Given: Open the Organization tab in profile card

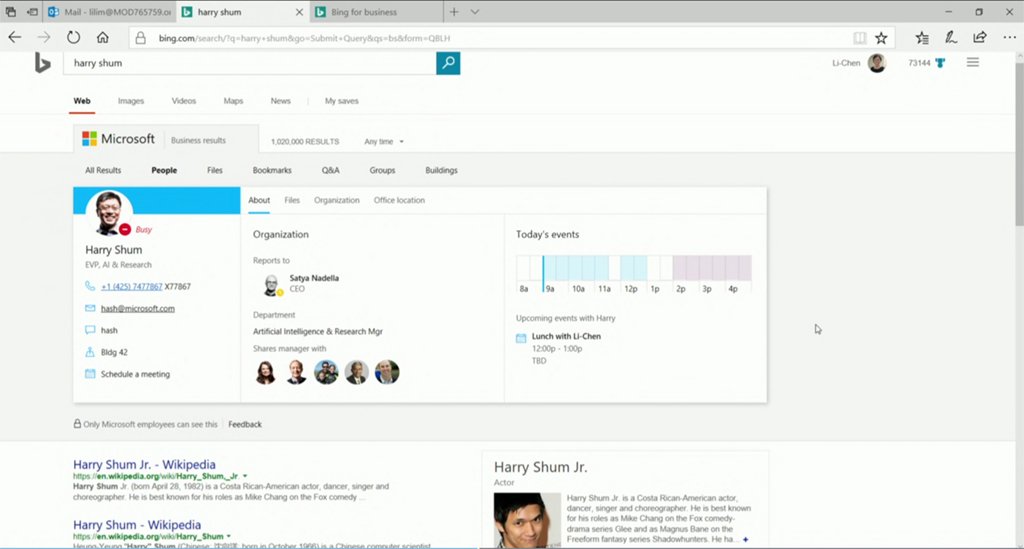Looking at the screenshot, I should pyautogui.click(x=336, y=200).
